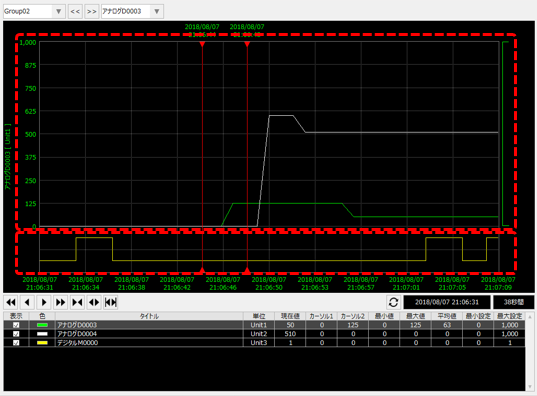Click the fast-forward double-right arrow icon
Screen dimensions: 537x396
click(60, 302)
